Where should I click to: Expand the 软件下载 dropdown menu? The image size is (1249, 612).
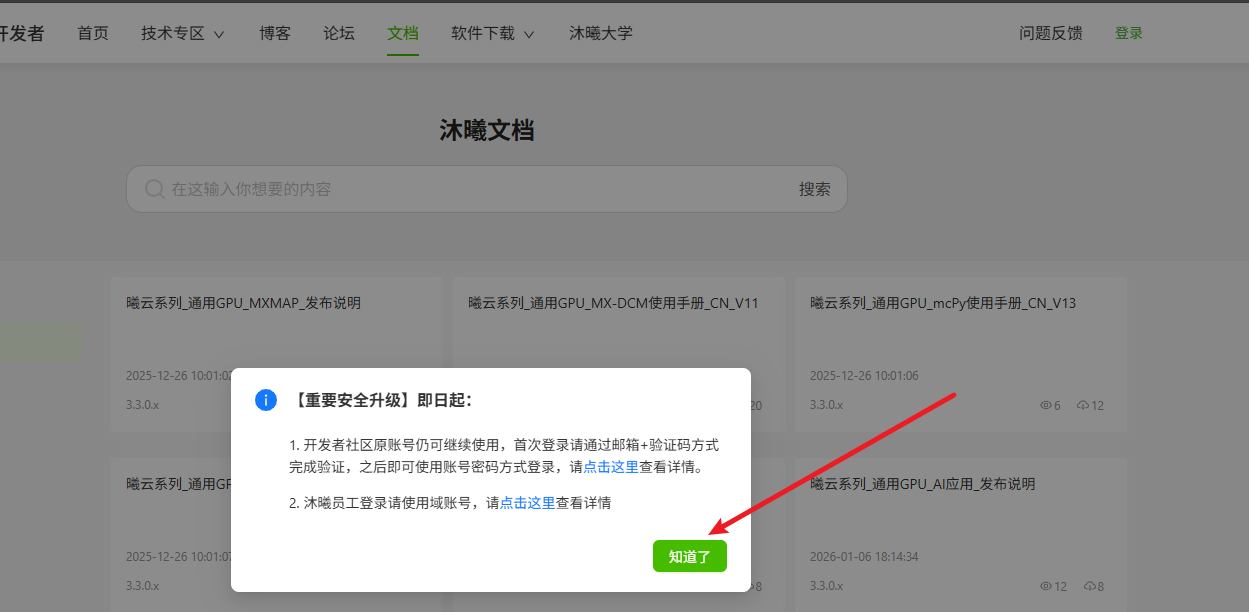coord(492,33)
